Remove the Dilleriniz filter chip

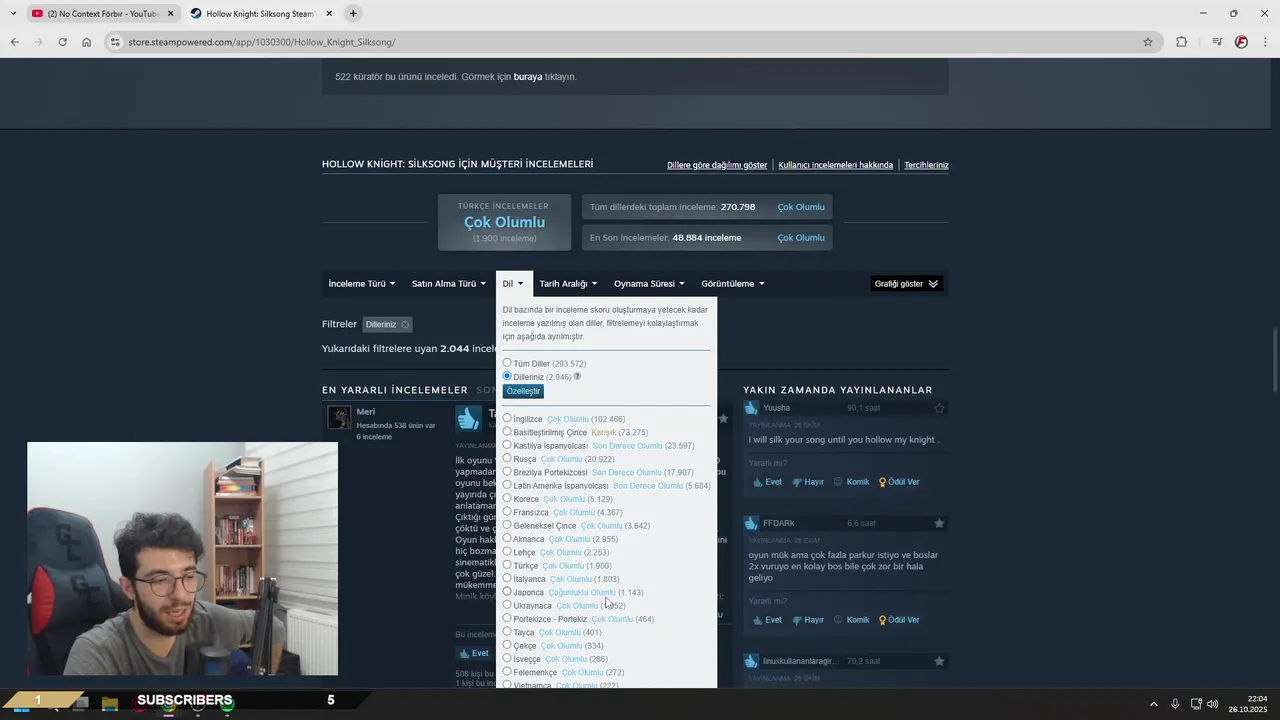(405, 324)
